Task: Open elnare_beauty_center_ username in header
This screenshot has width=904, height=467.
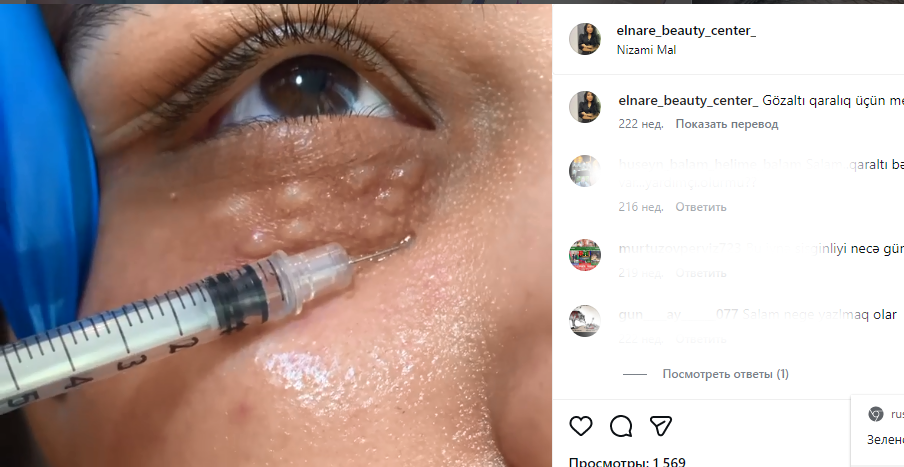Action: coord(686,31)
